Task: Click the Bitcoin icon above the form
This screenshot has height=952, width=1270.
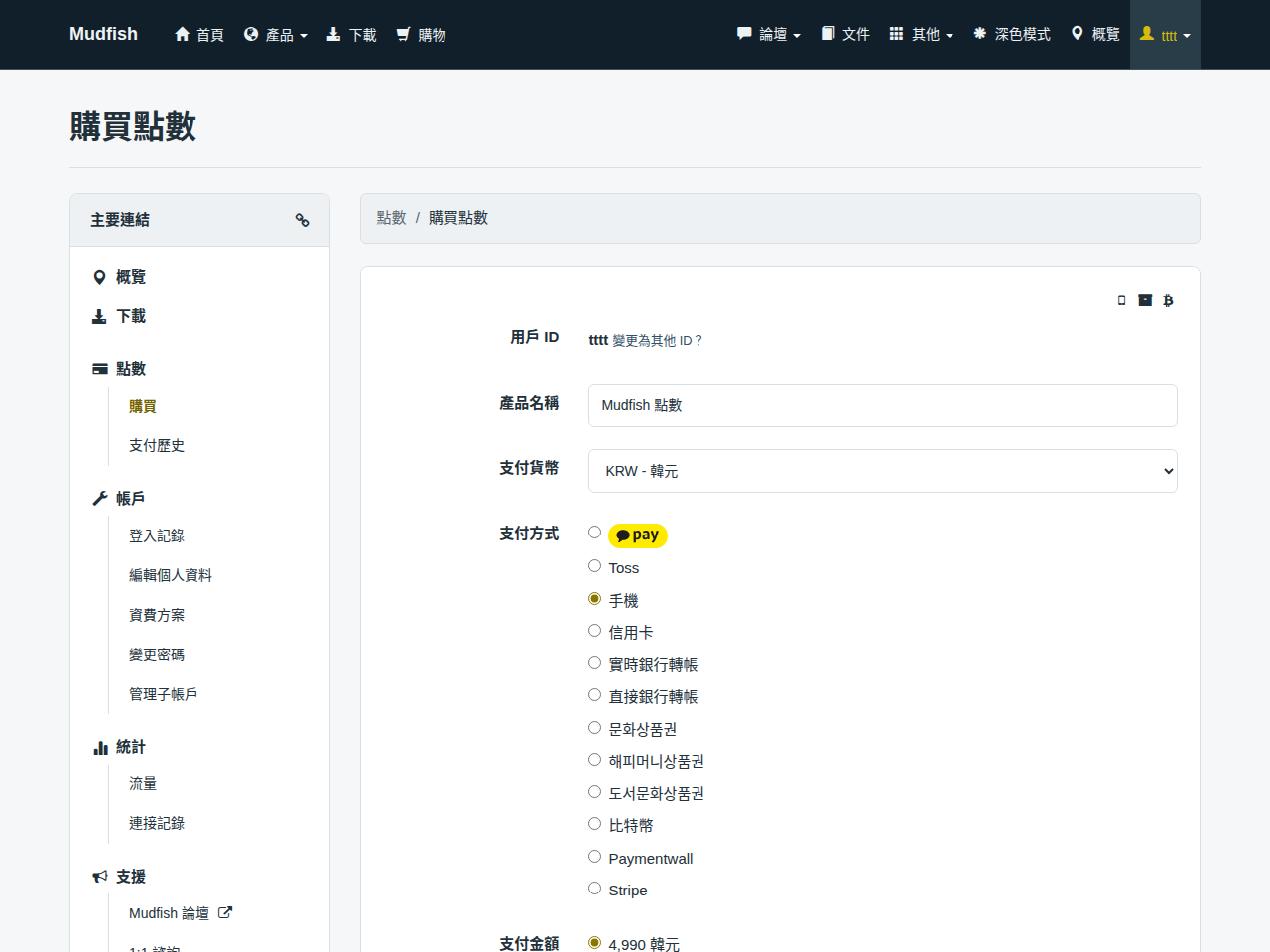Action: pos(1168,300)
